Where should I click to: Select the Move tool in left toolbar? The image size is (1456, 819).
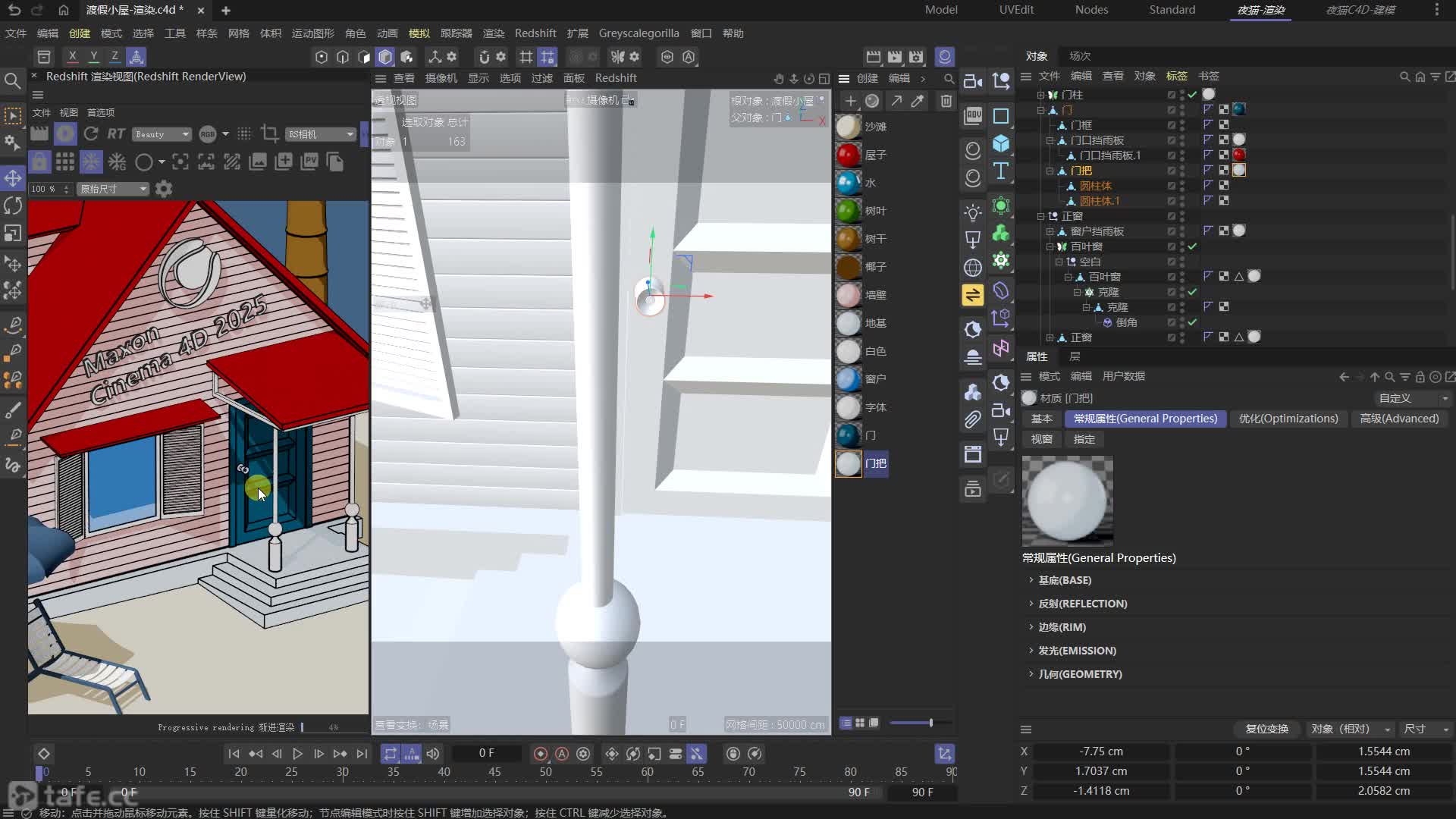[x=13, y=178]
